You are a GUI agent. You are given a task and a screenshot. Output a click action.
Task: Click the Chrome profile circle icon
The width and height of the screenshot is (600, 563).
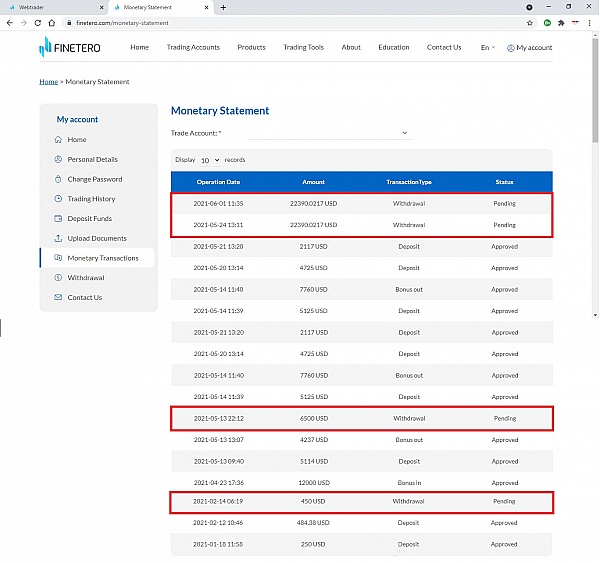(x=529, y=7)
